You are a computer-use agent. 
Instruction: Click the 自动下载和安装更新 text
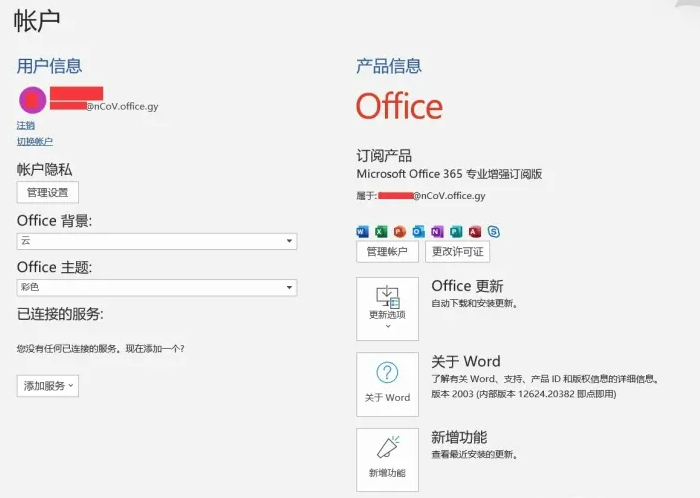point(475,303)
